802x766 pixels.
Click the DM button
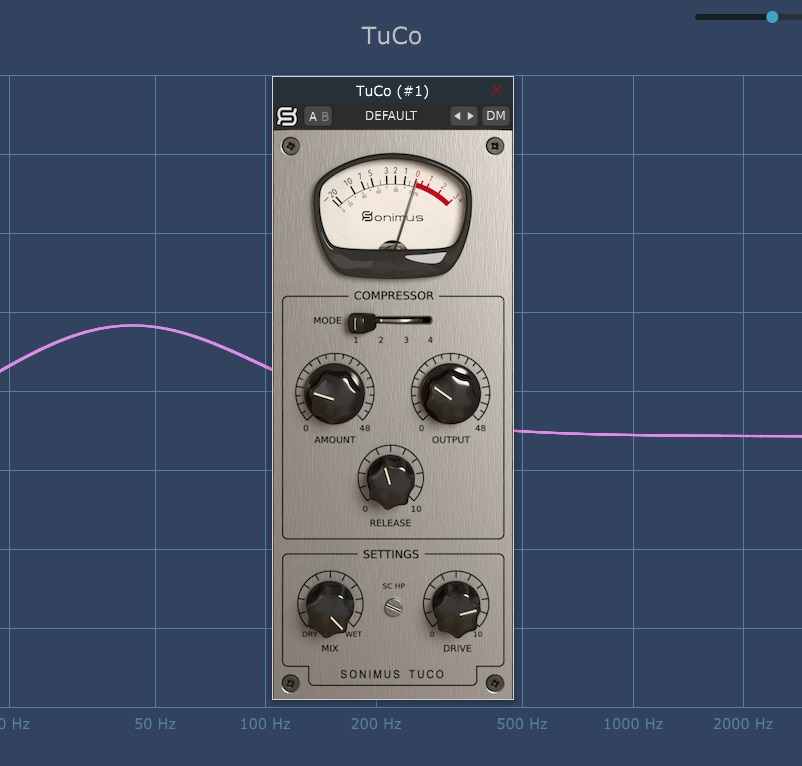click(x=496, y=116)
